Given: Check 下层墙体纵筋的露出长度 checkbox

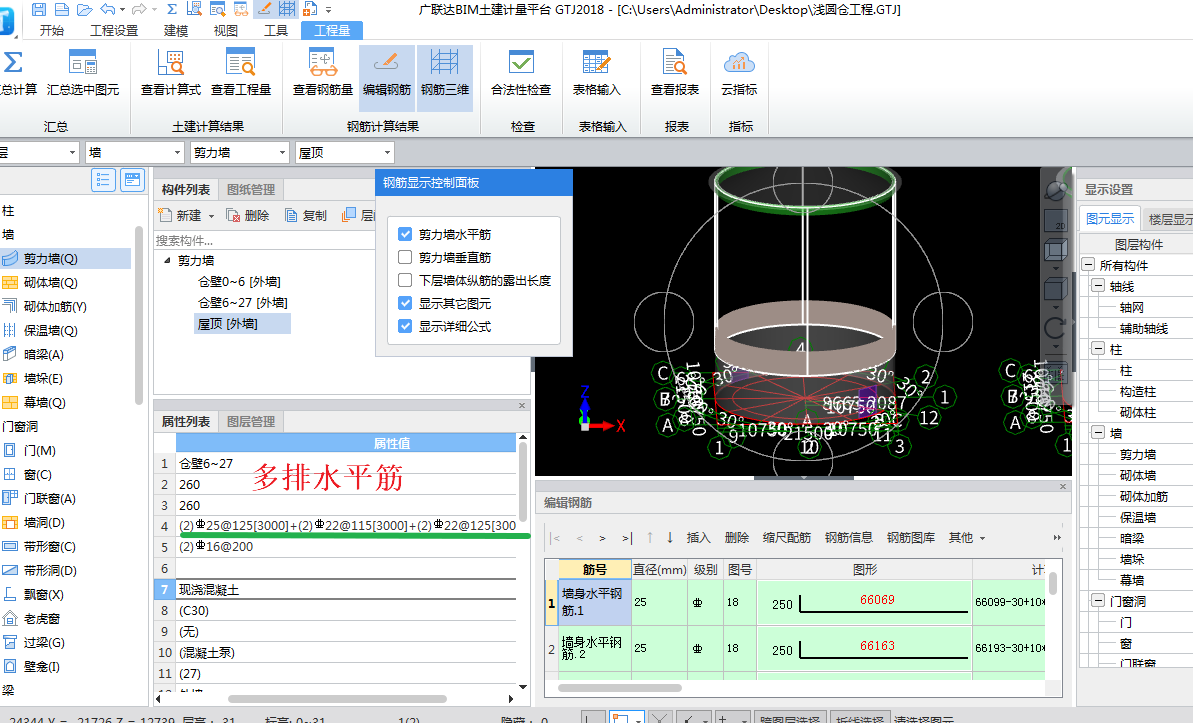Looking at the screenshot, I should pyautogui.click(x=405, y=280).
